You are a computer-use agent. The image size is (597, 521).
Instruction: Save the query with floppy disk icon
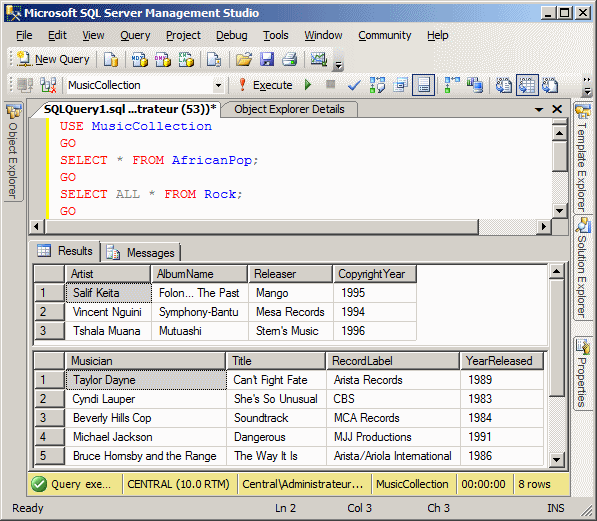(267, 59)
